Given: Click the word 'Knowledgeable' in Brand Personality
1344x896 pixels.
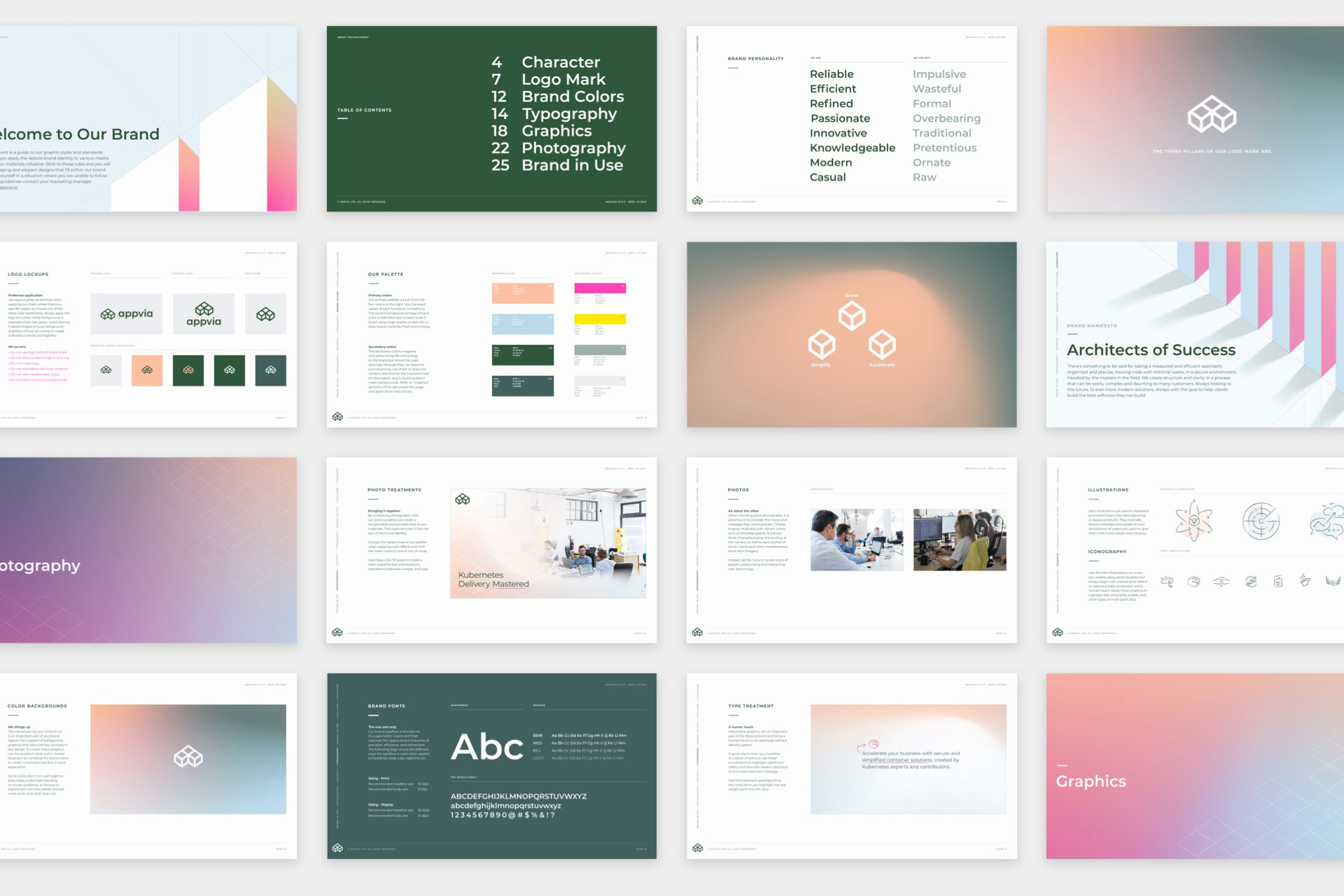Looking at the screenshot, I should click(x=853, y=148).
